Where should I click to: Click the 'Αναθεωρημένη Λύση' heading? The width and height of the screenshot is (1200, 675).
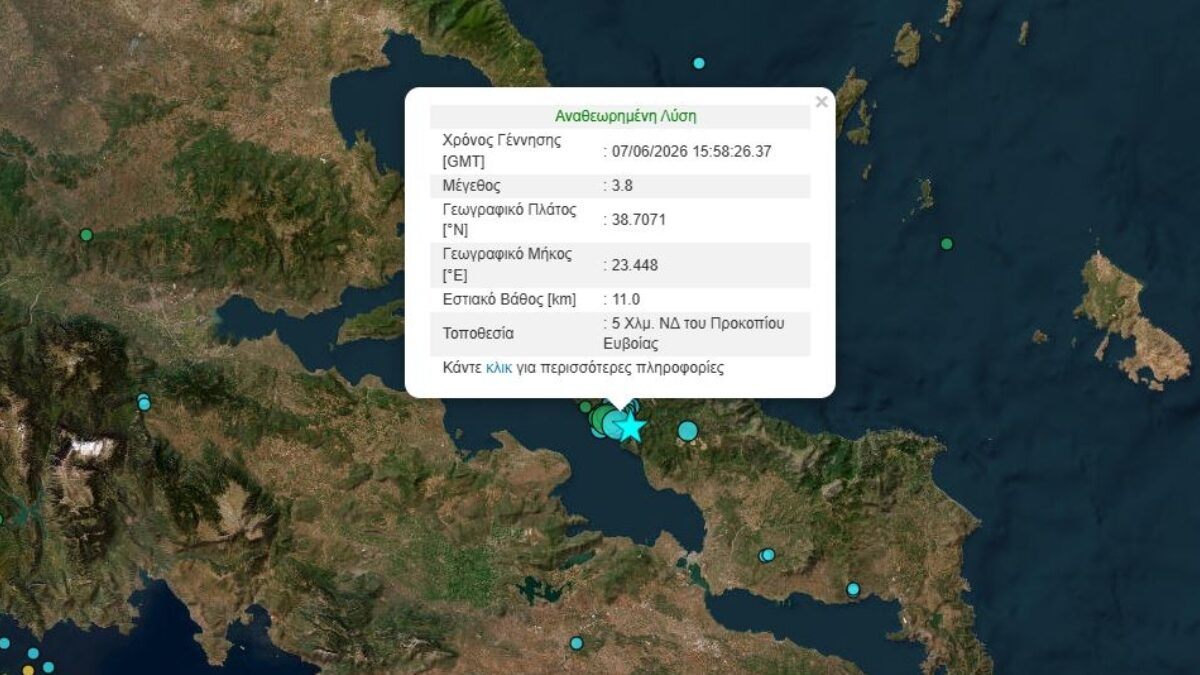[626, 116]
